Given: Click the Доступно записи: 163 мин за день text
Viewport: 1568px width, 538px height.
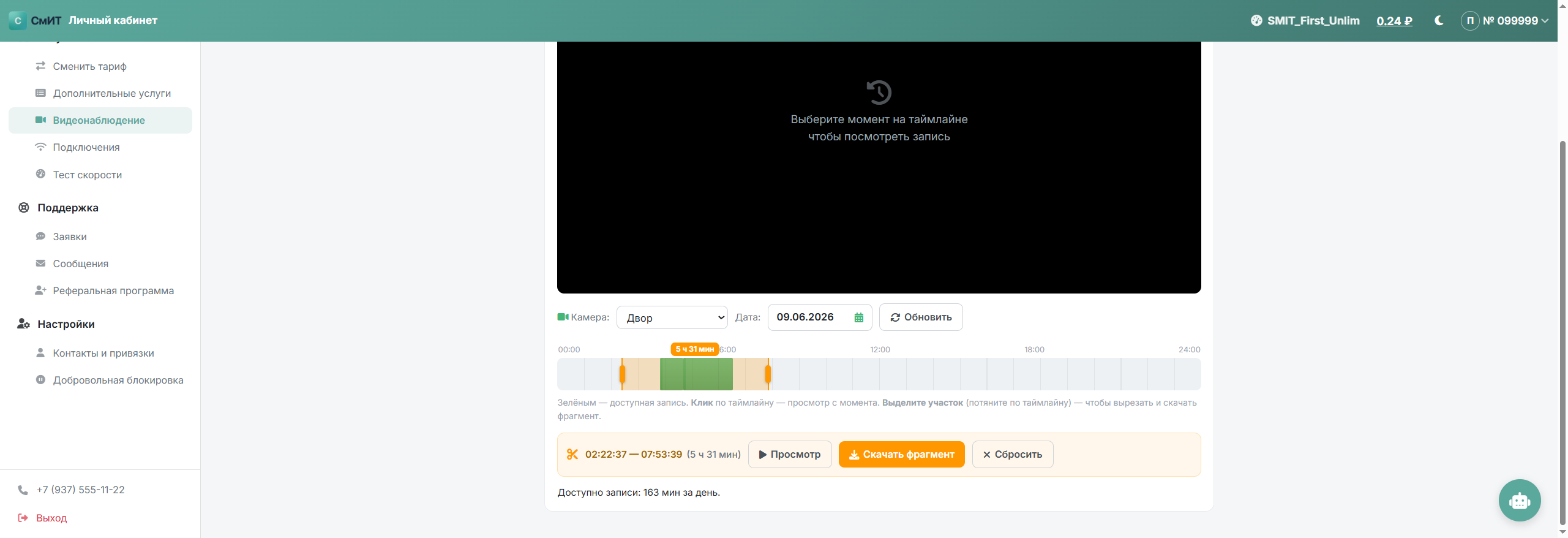Looking at the screenshot, I should click(639, 493).
